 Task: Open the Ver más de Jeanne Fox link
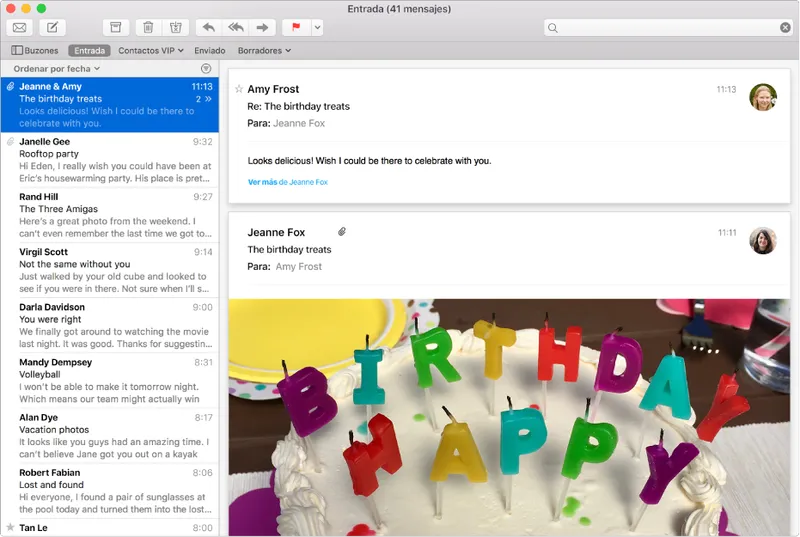(x=288, y=182)
